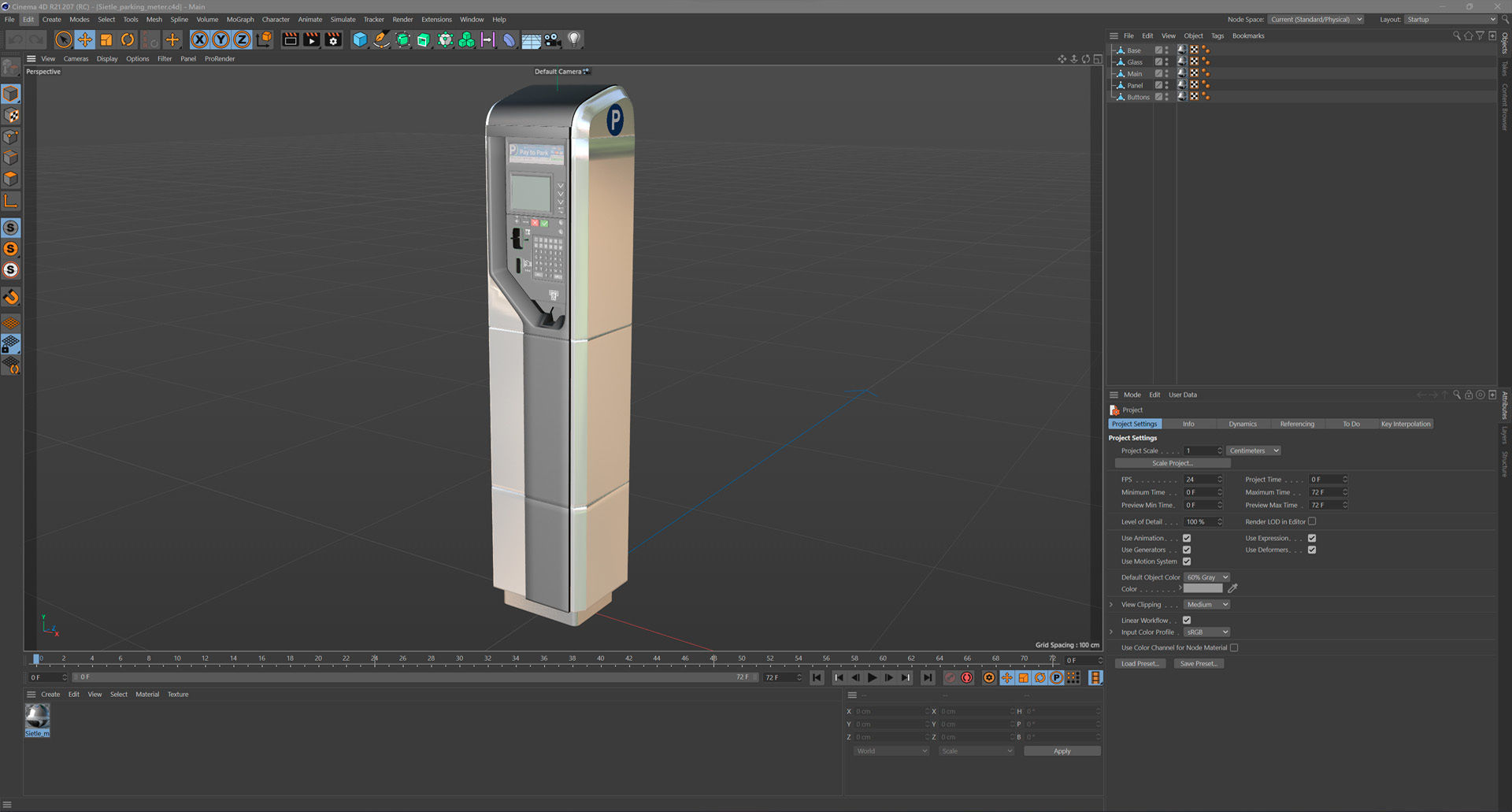
Task: Switch to Polygons mode in left sidebar
Action: point(11,180)
